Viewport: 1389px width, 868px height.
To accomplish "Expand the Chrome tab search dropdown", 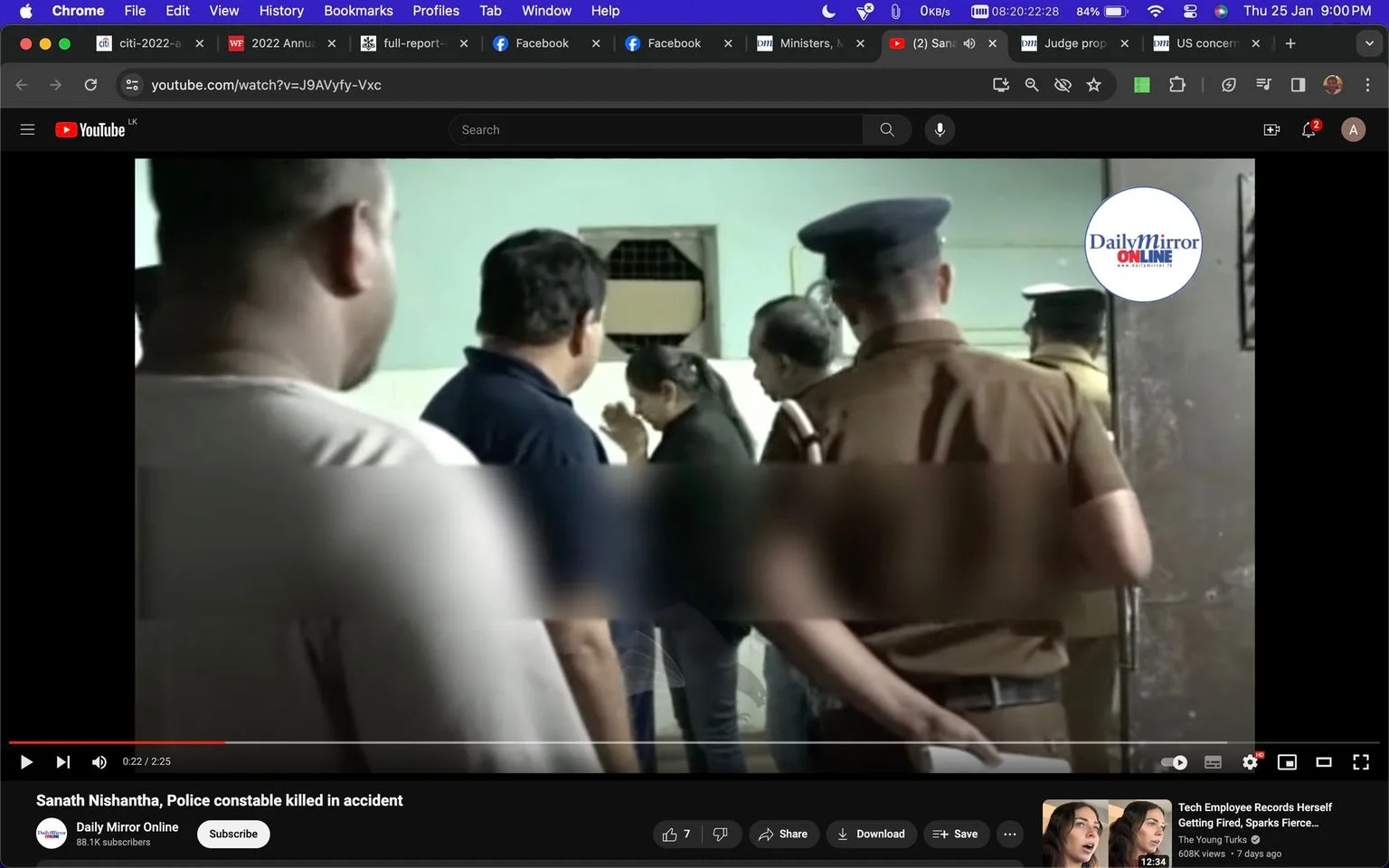I will (x=1369, y=43).
